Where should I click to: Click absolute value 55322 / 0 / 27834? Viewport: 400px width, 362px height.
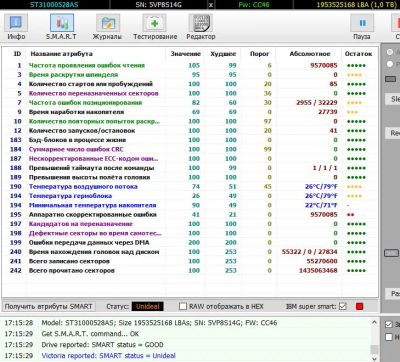pyautogui.click(x=310, y=252)
